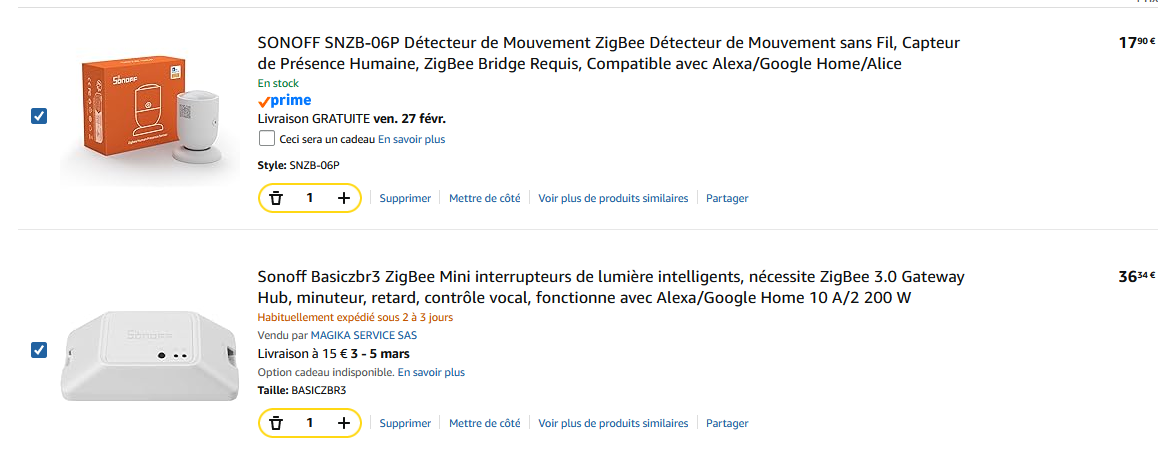
Task: Click 'Mettre de côté' for SNZB-06P detector
Action: (484, 198)
